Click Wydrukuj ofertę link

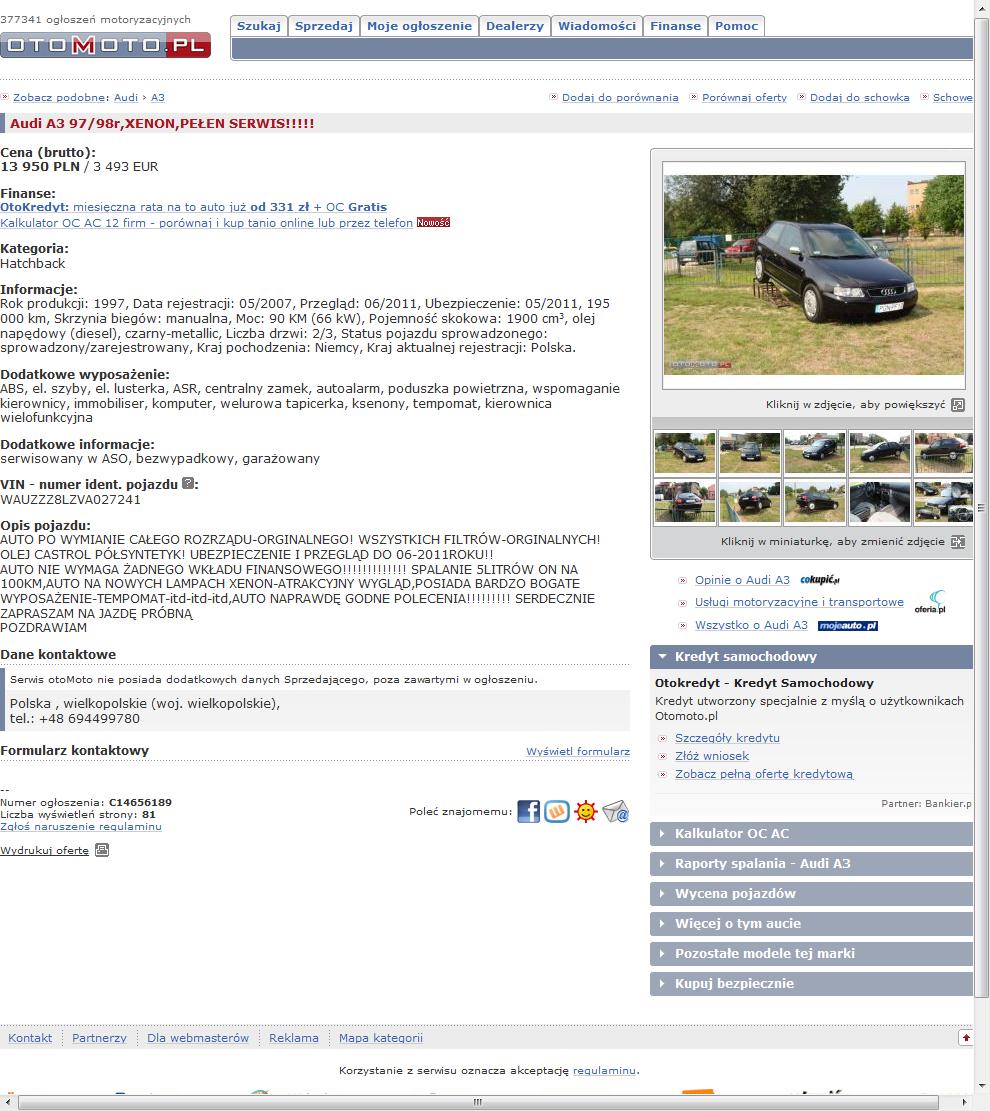pos(45,850)
